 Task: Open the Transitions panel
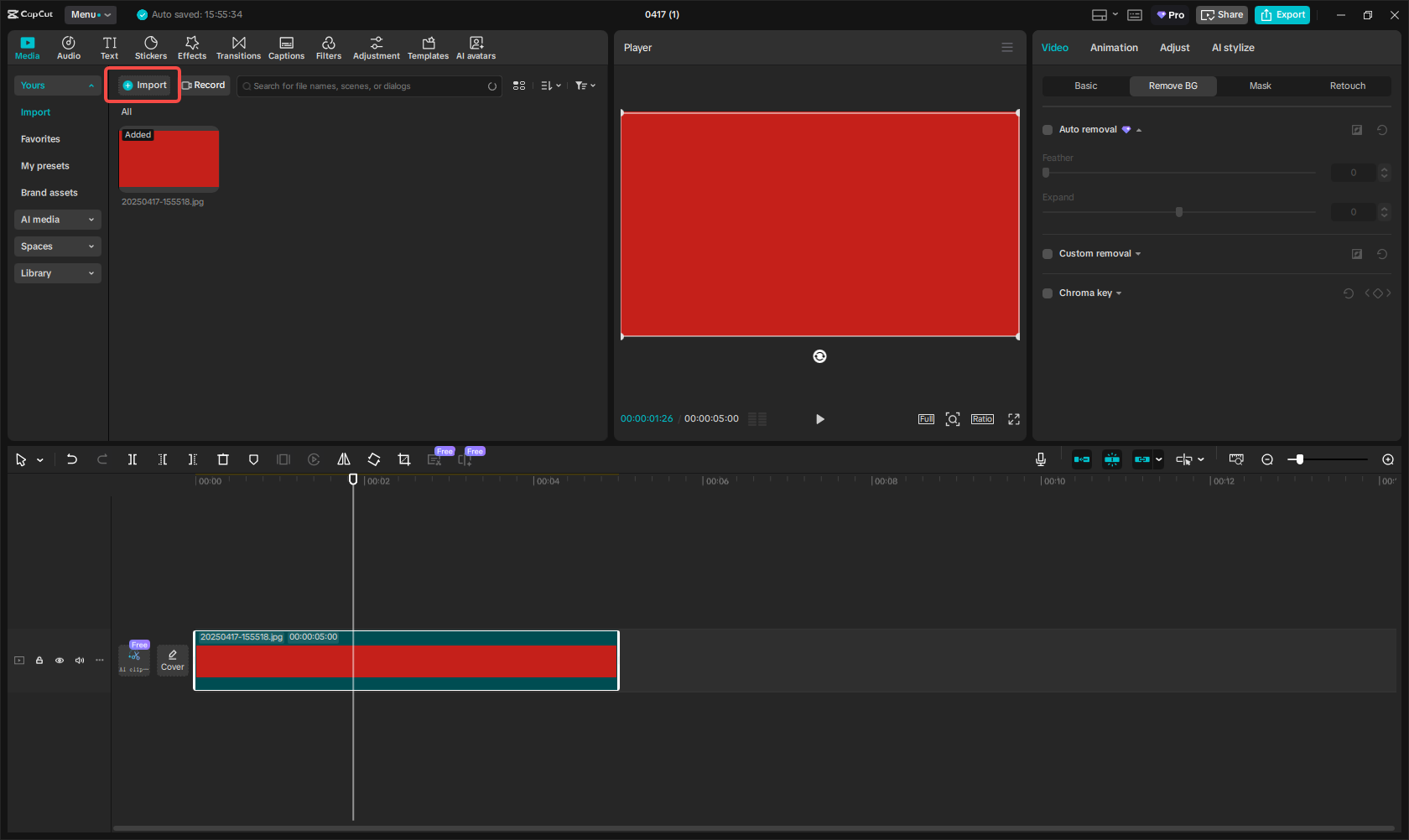[238, 47]
